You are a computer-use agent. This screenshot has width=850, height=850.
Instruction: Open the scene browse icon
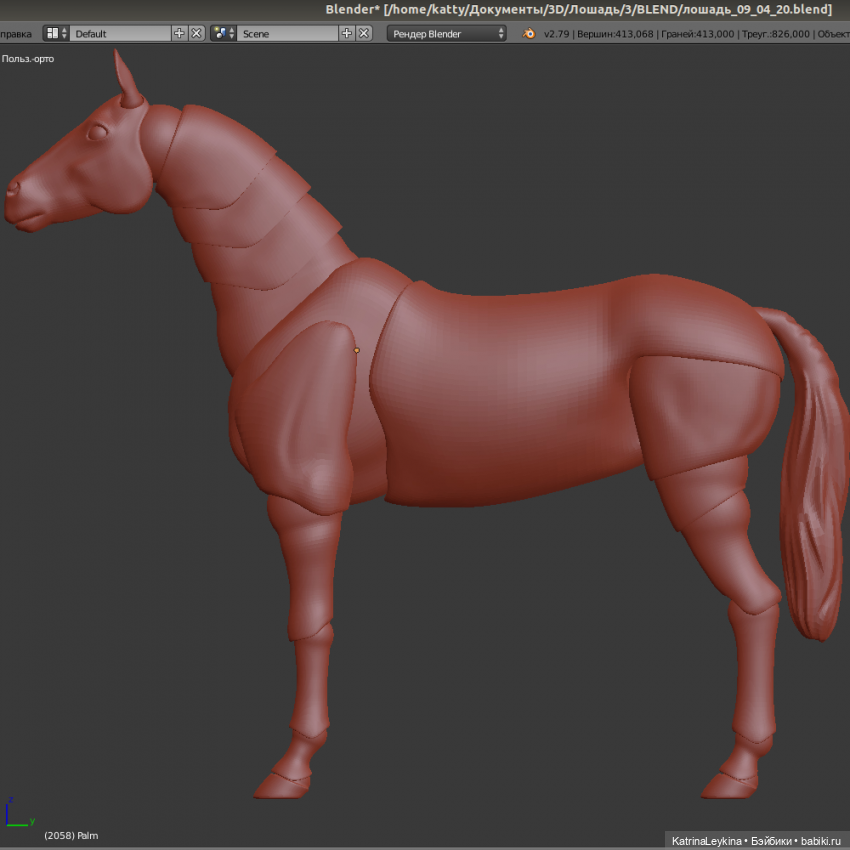point(223,33)
